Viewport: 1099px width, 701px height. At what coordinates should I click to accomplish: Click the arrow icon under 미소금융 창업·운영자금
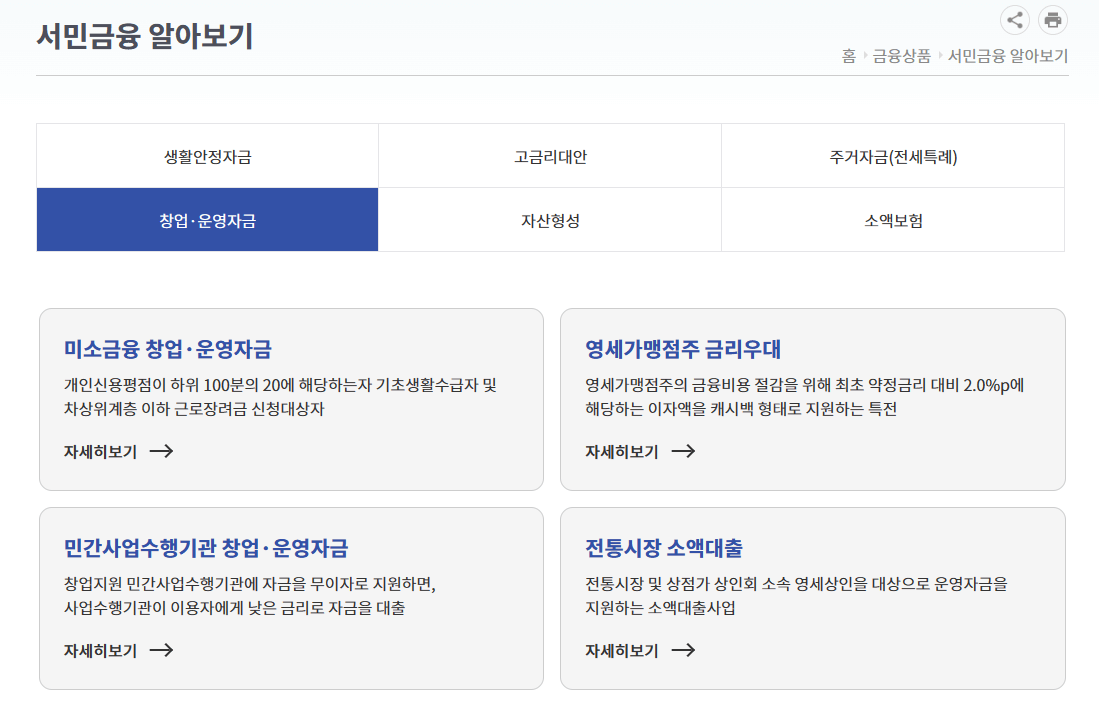[x=163, y=452]
